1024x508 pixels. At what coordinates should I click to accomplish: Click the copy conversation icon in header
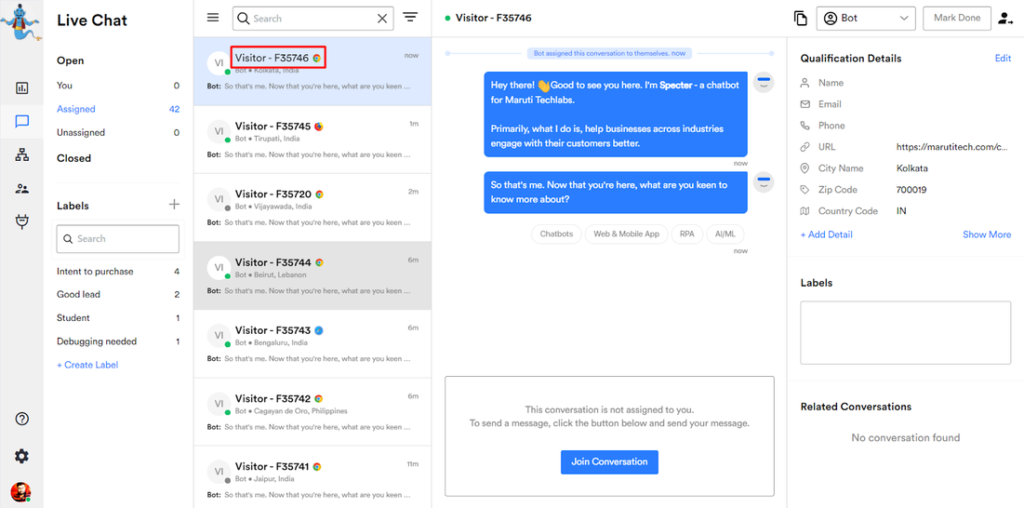click(800, 18)
